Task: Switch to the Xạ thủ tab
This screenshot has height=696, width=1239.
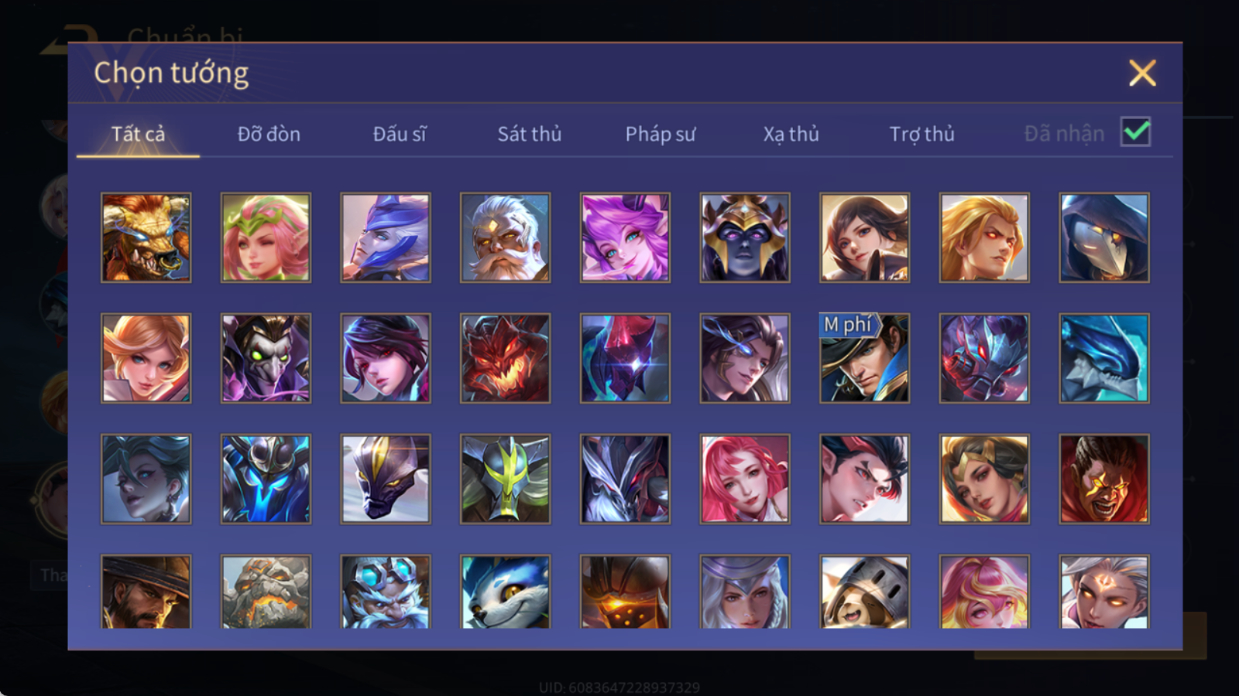Action: [x=791, y=134]
